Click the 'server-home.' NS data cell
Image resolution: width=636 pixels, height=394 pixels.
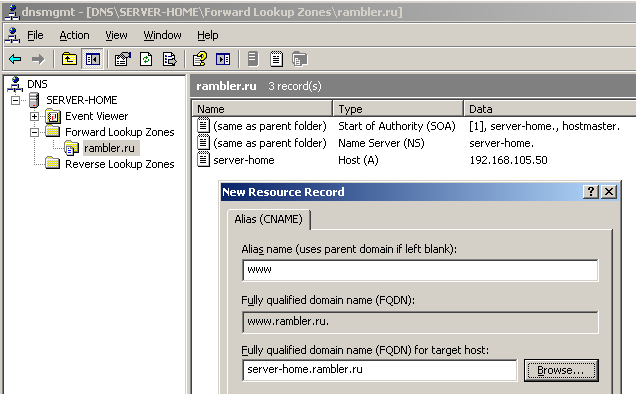(501, 143)
